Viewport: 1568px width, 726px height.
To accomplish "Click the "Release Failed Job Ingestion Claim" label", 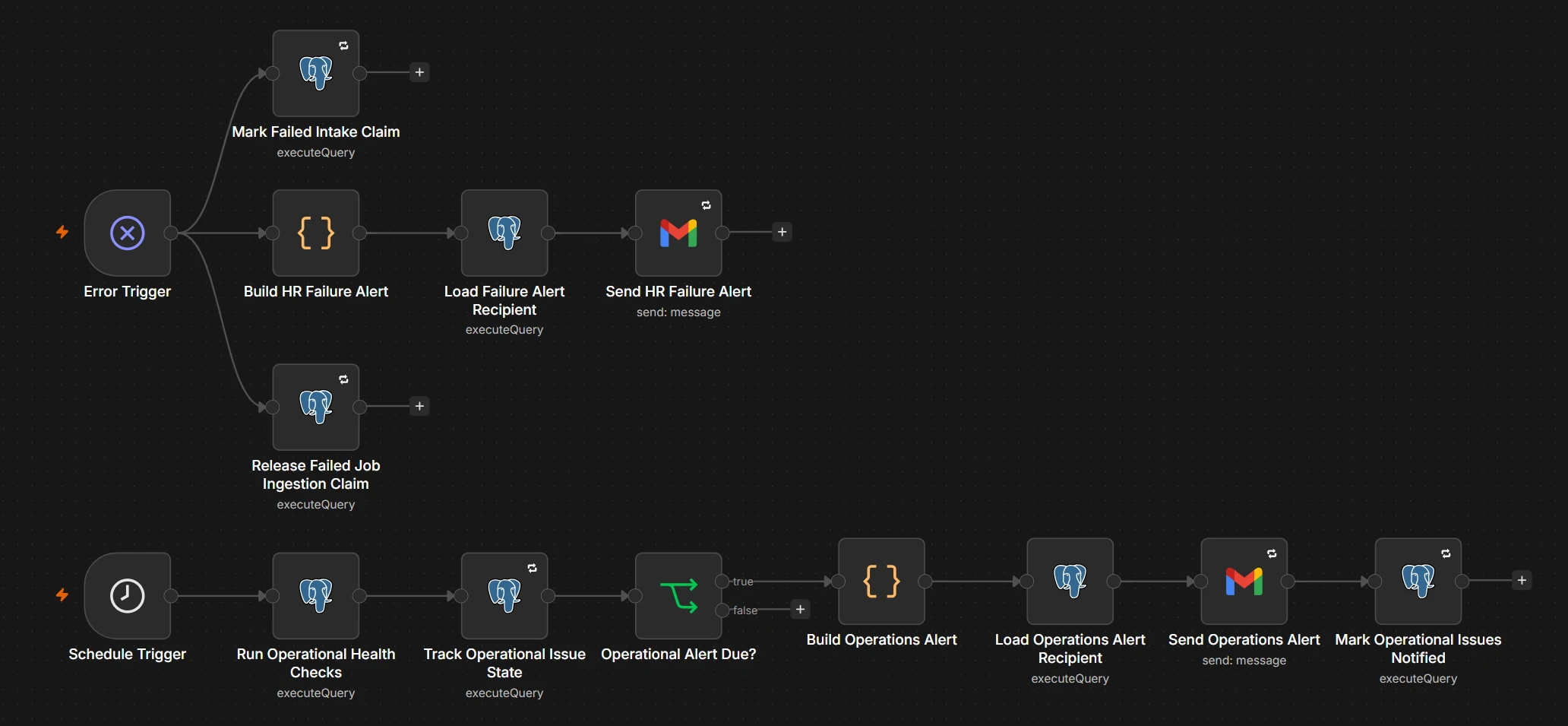I will (x=316, y=474).
